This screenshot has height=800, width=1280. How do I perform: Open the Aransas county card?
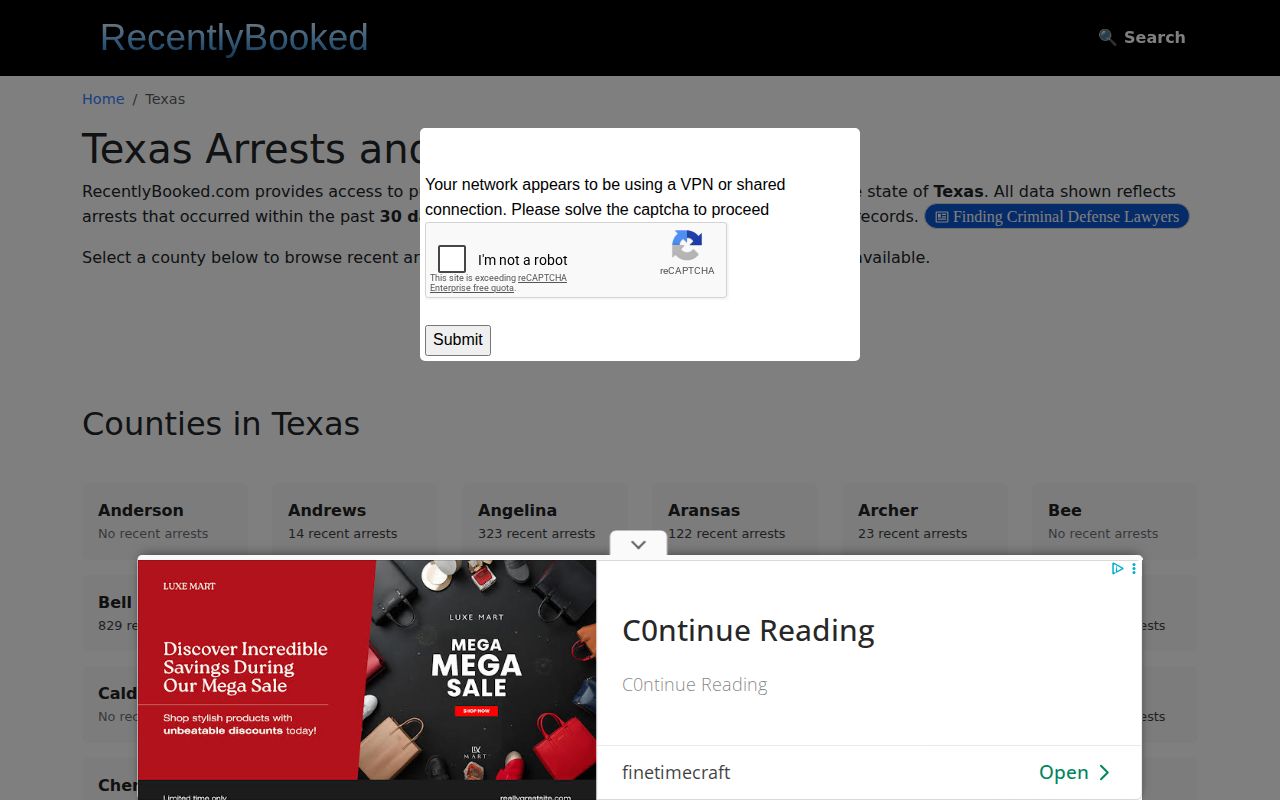tap(735, 520)
